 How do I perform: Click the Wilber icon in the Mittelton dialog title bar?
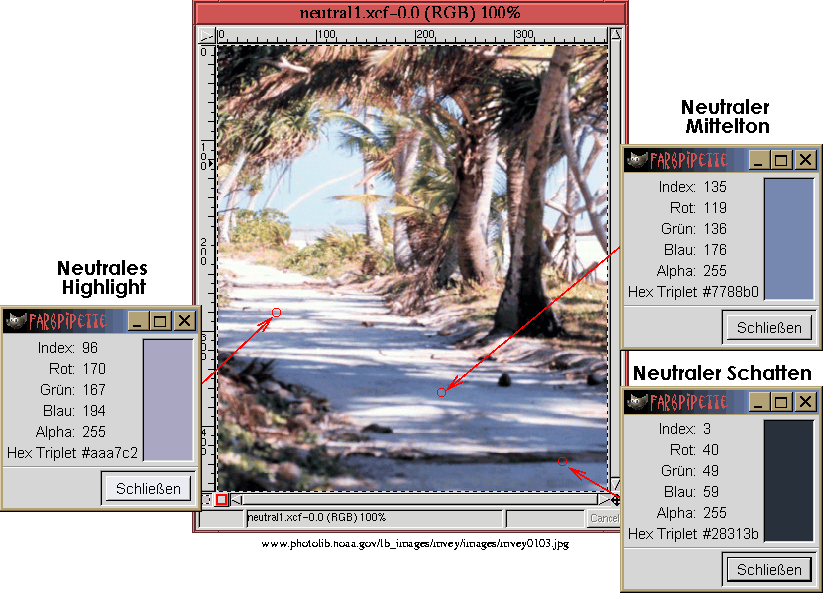click(x=636, y=160)
